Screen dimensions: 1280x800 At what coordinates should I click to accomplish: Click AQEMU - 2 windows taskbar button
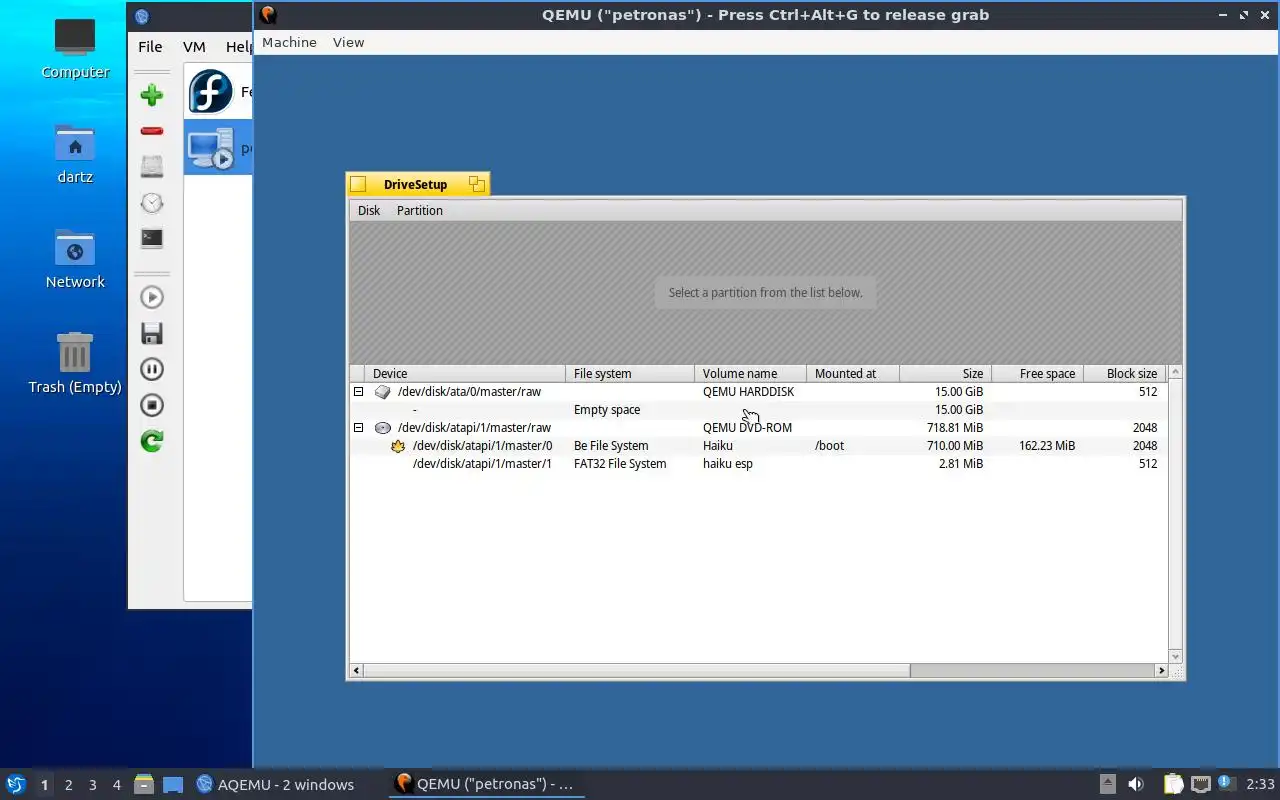(x=286, y=784)
